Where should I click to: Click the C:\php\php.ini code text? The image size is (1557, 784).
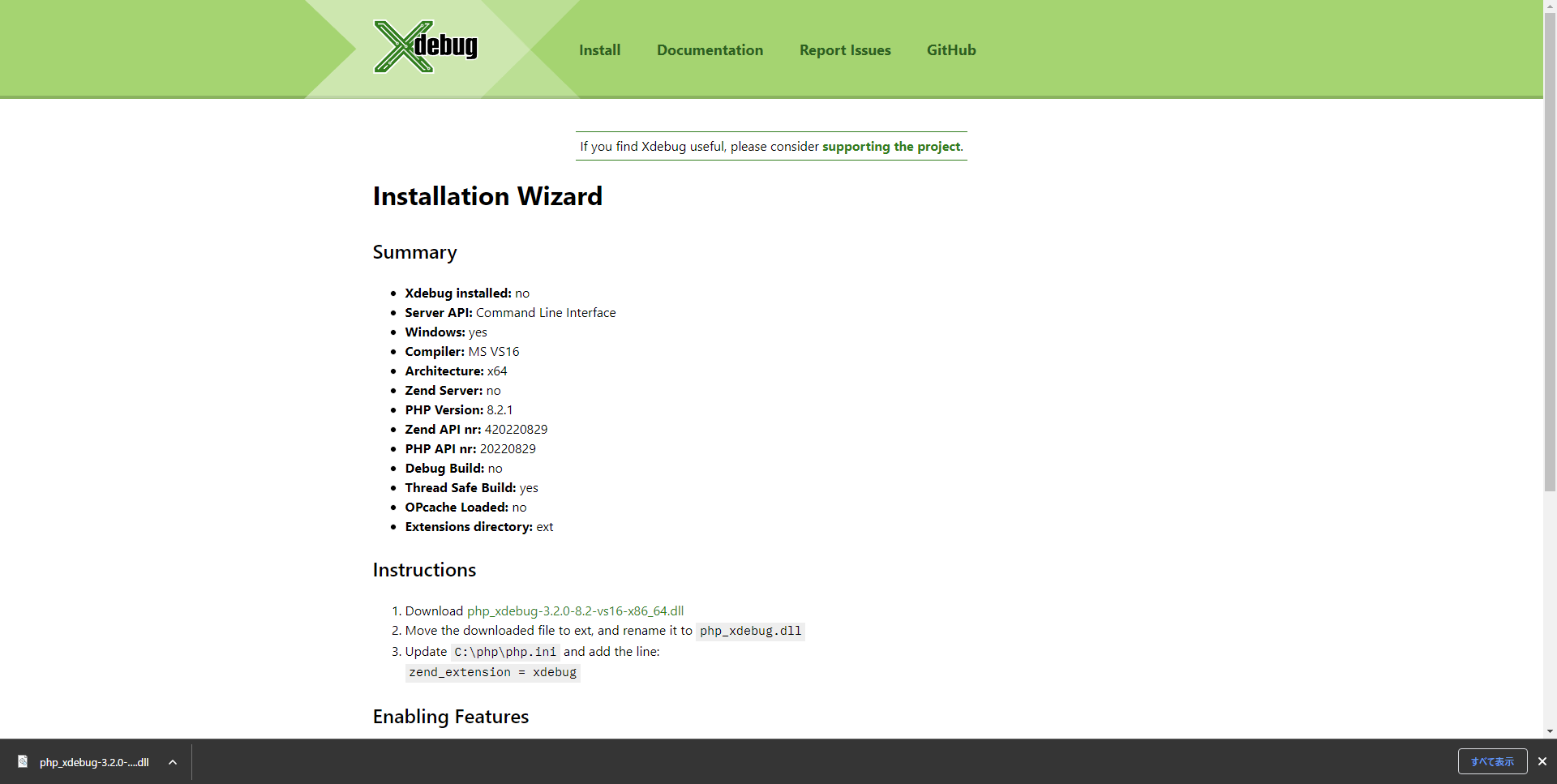pos(505,653)
